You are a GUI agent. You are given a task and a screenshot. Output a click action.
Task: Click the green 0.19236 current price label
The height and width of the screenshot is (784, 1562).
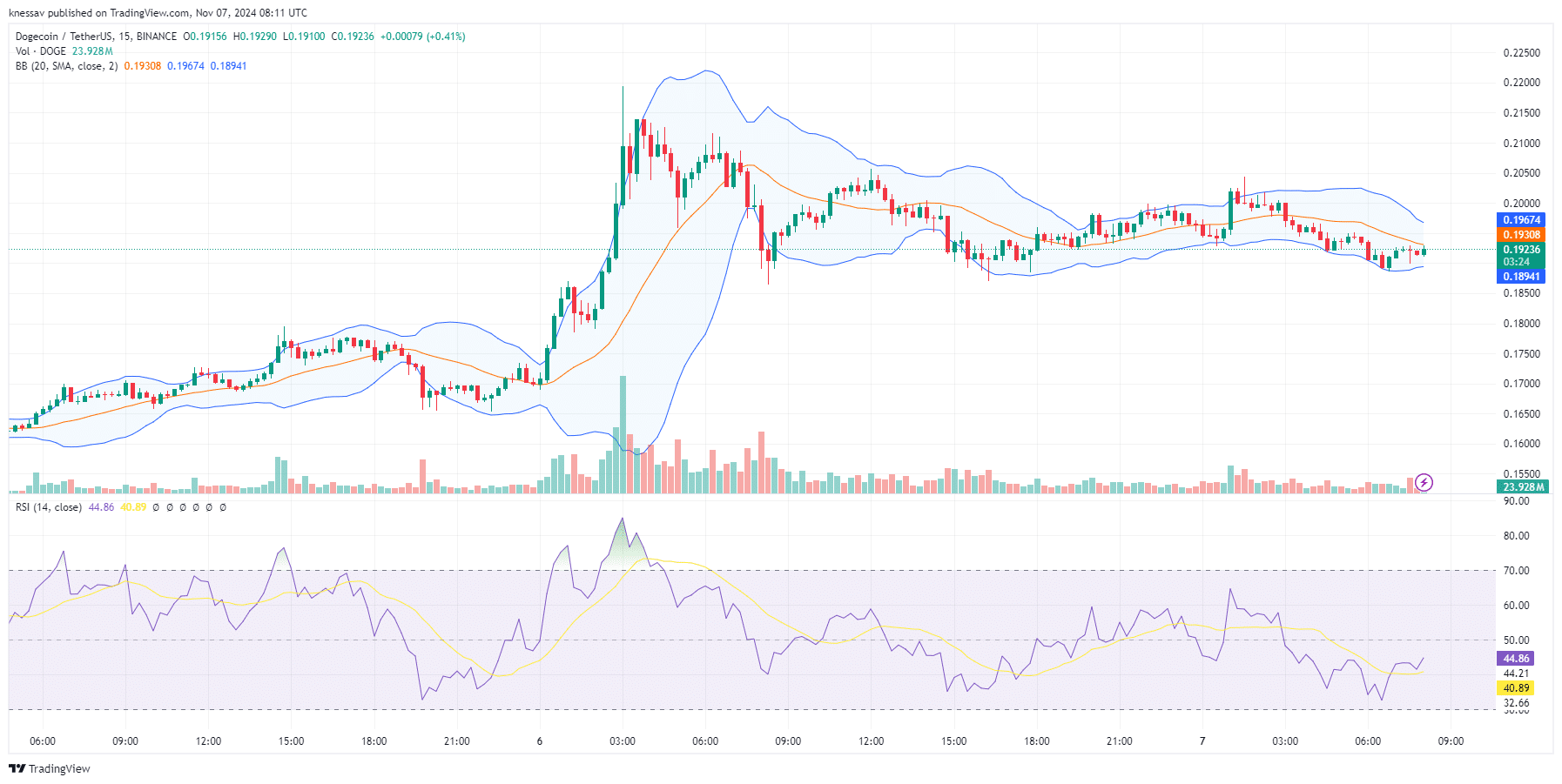coord(1521,250)
